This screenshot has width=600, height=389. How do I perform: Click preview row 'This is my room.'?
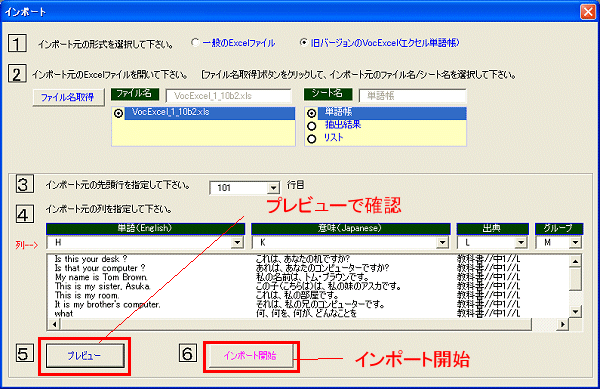87,296
